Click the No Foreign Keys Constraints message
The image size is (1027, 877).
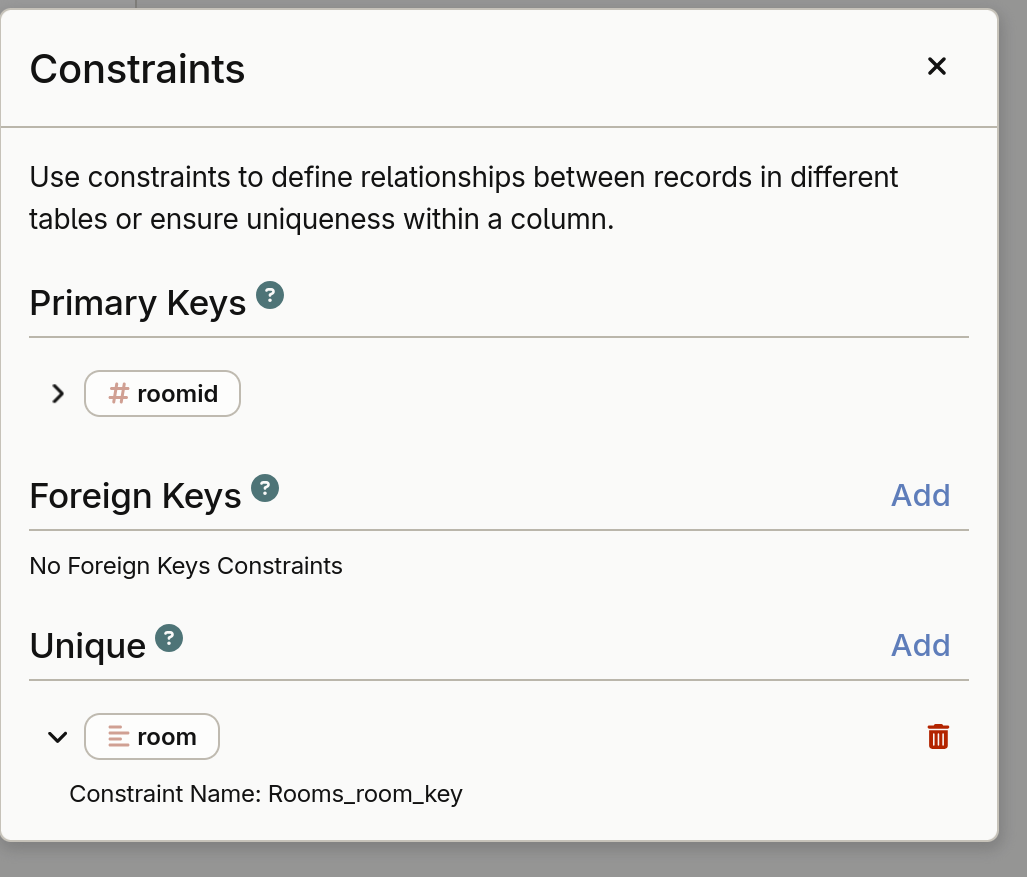point(186,566)
